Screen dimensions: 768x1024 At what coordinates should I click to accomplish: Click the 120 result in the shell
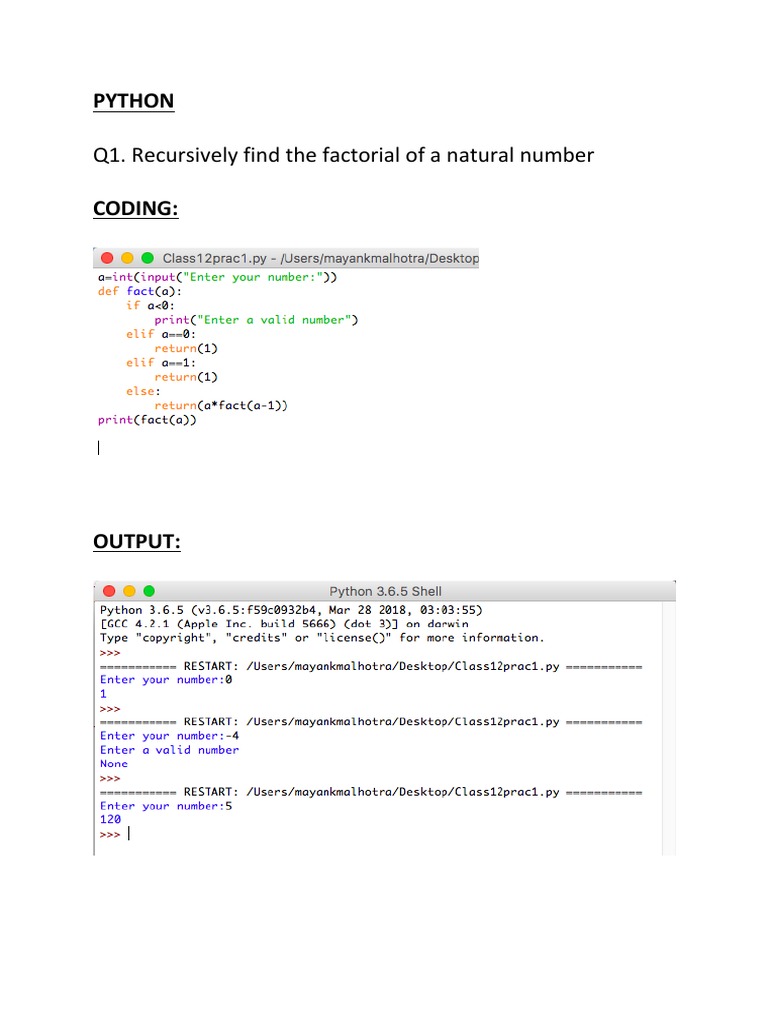pyautogui.click(x=110, y=820)
